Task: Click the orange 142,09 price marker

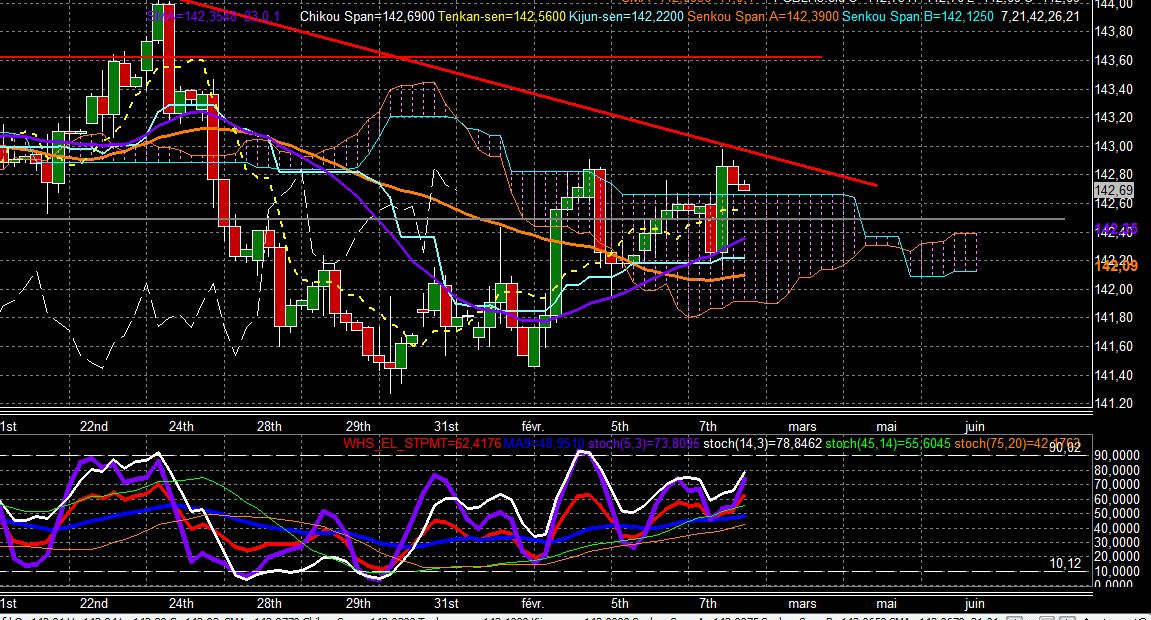Action: [x=1115, y=266]
